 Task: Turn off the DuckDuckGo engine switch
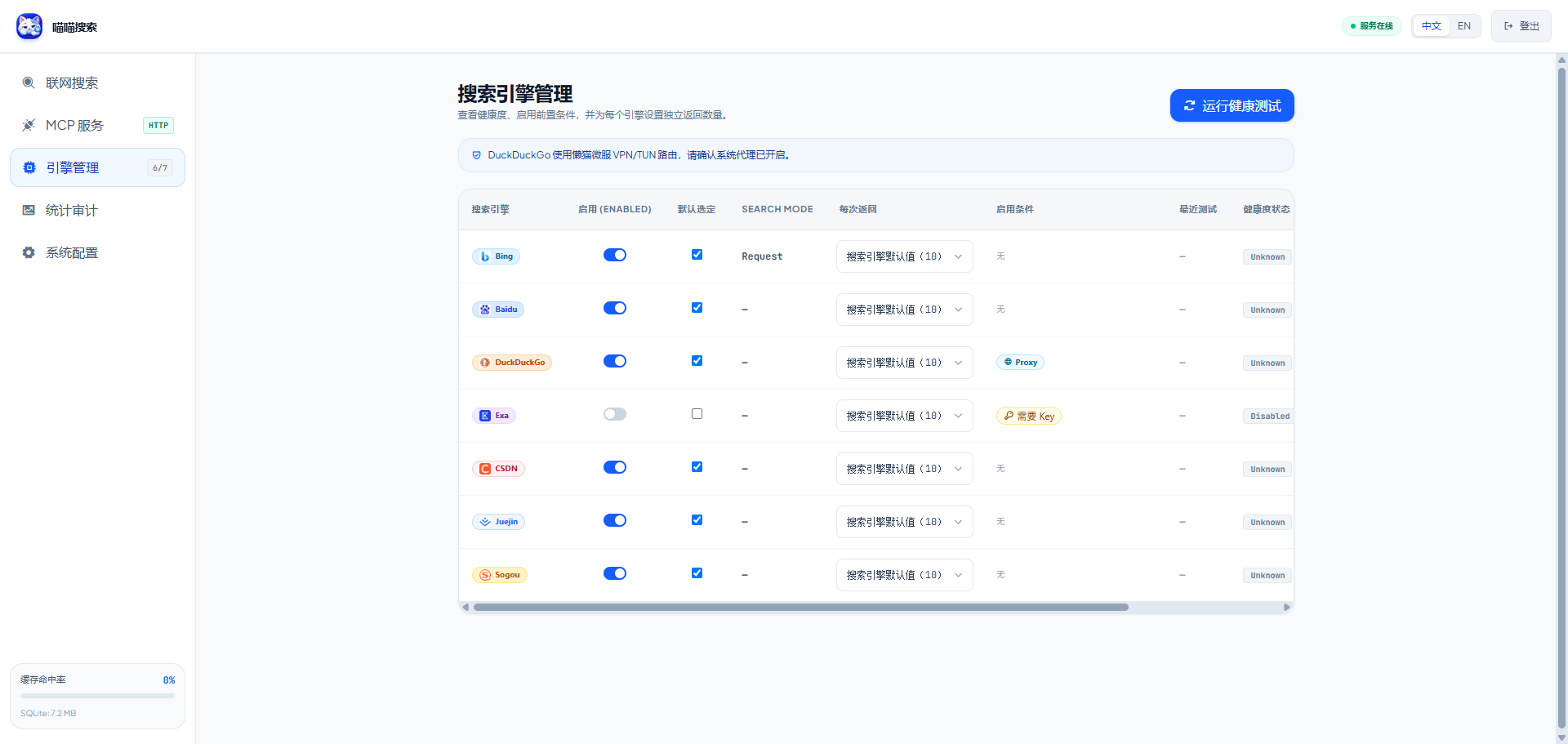tap(615, 361)
